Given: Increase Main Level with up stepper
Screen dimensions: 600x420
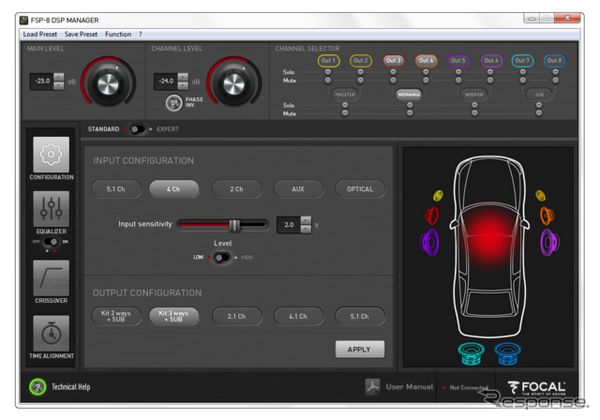Looking at the screenshot, I should (59, 77).
